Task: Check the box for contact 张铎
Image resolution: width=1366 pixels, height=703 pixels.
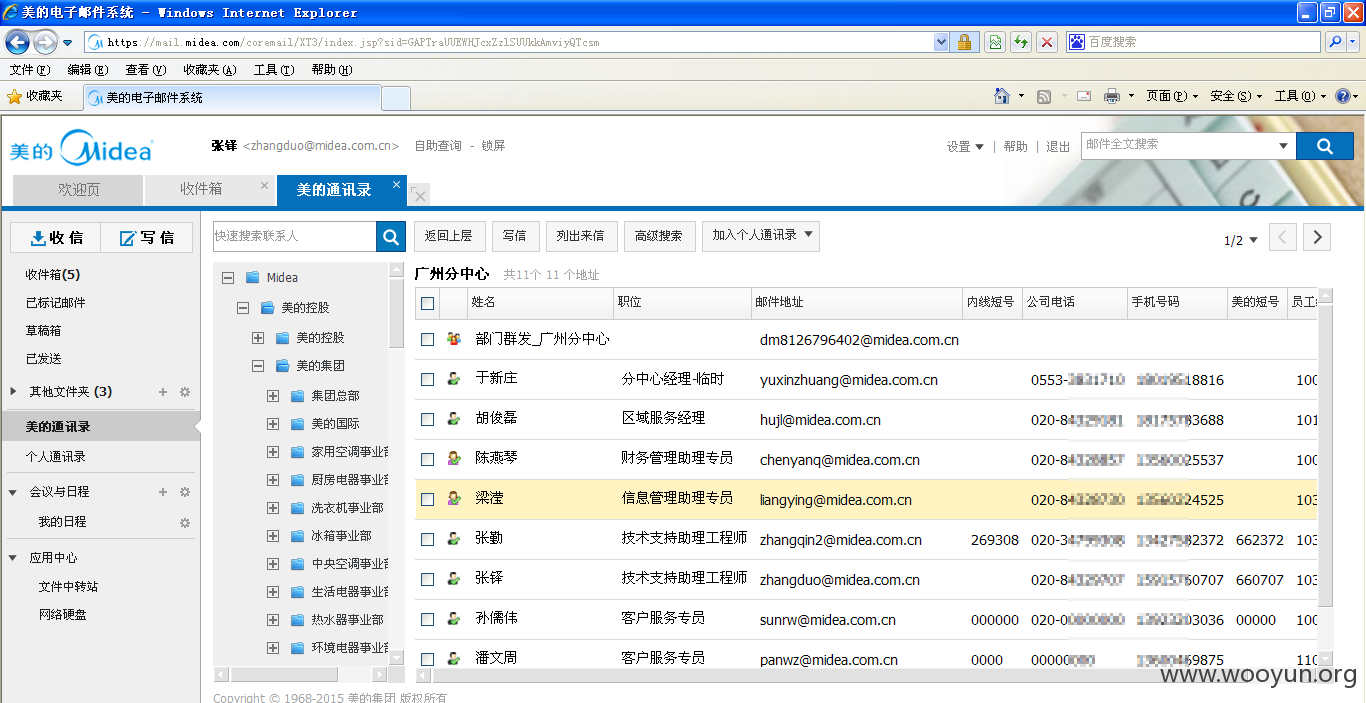Action: tap(428, 580)
